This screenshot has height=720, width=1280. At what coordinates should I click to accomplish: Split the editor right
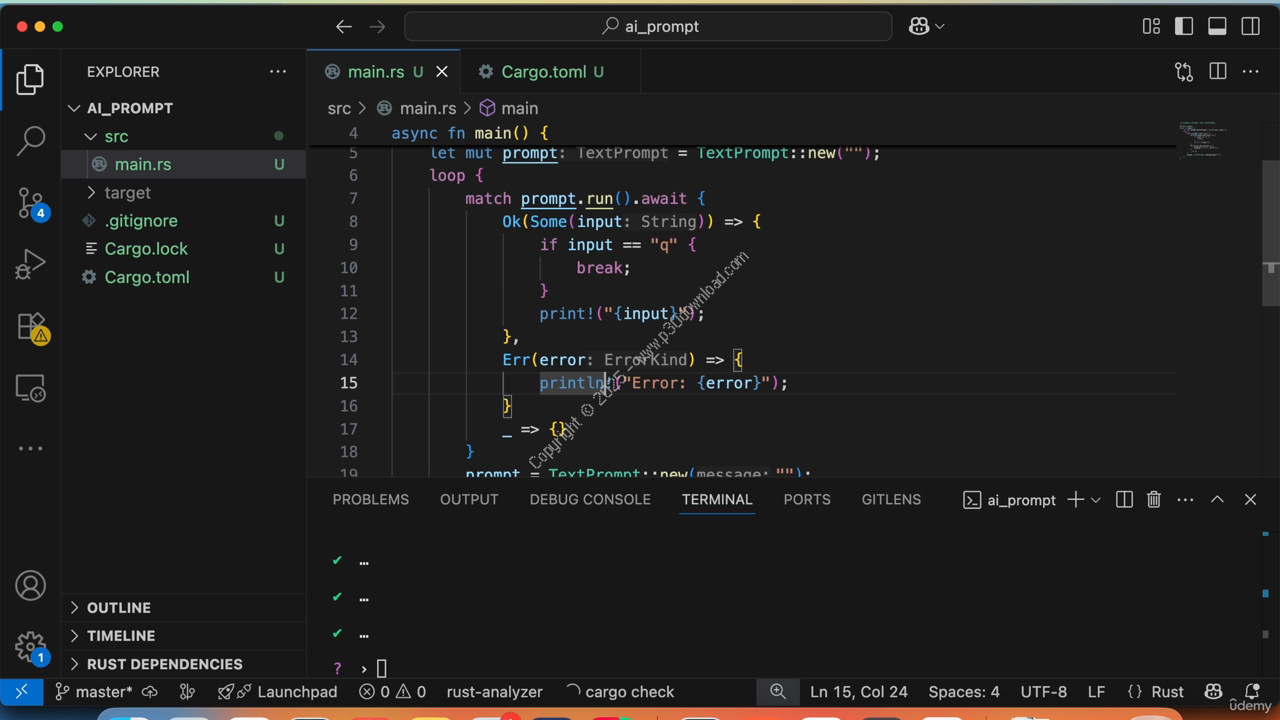1217,72
